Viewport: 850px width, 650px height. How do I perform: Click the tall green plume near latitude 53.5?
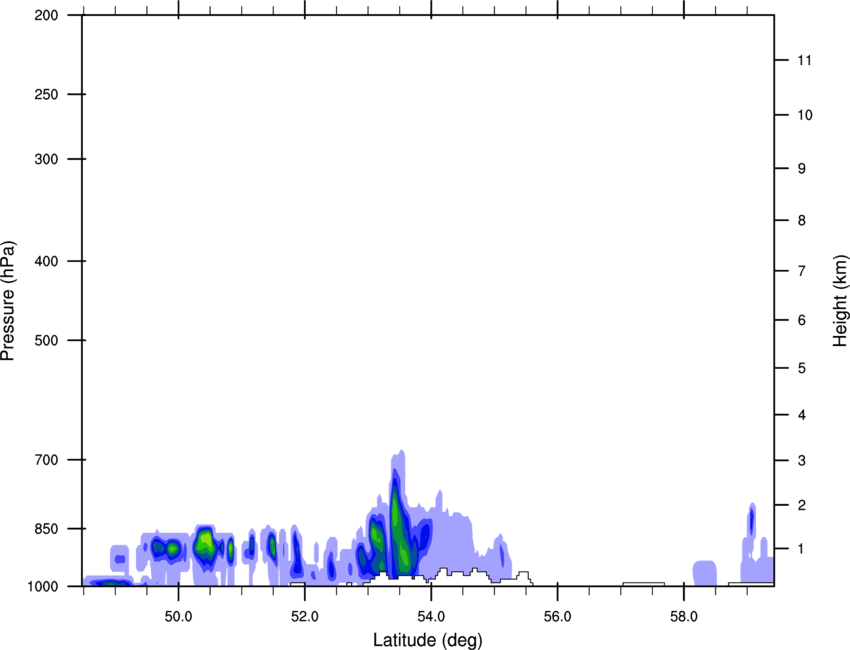400,531
